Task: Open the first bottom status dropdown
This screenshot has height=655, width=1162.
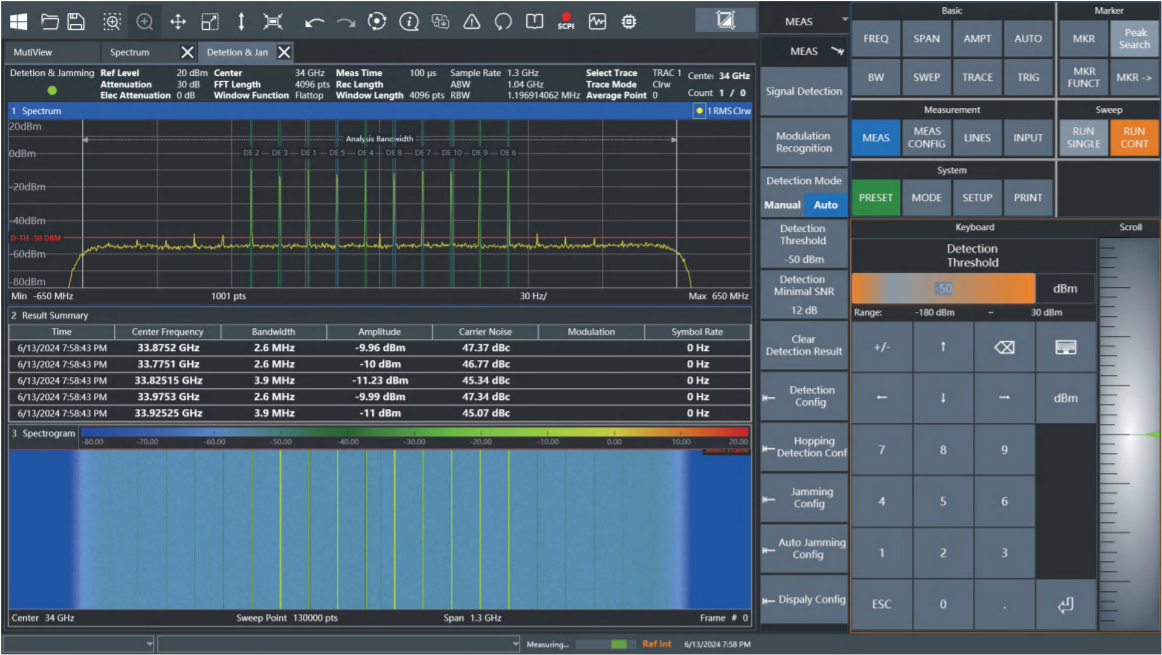Action: [x=79, y=644]
